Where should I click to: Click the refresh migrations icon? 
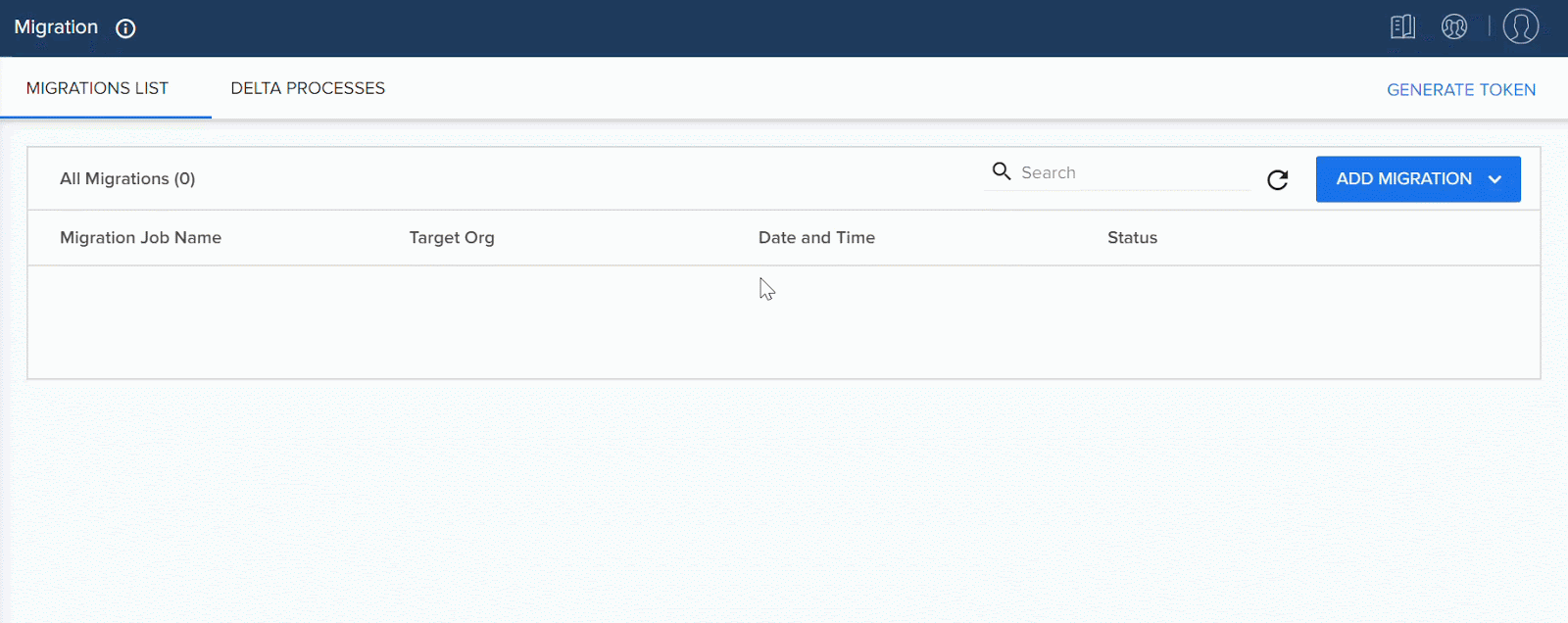point(1277,179)
